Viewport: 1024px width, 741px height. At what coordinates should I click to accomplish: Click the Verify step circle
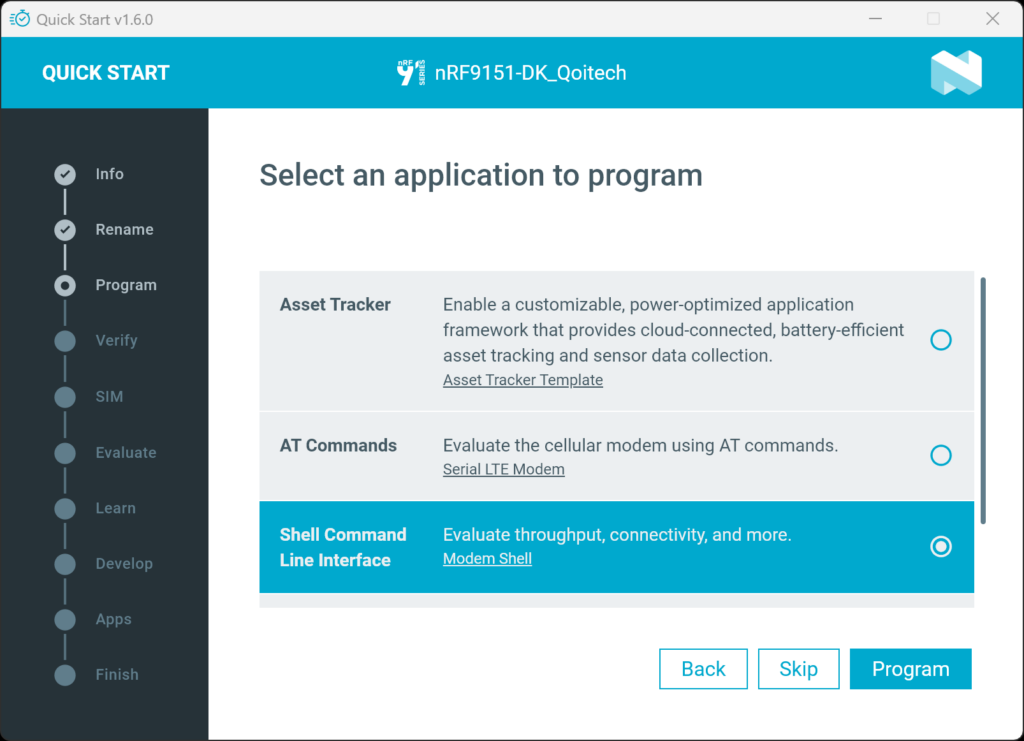click(x=65, y=341)
